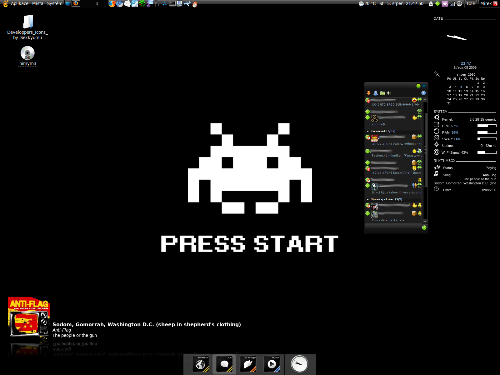Click the purple mail envelope tray icon
500x375 pixels.
(445, 4)
